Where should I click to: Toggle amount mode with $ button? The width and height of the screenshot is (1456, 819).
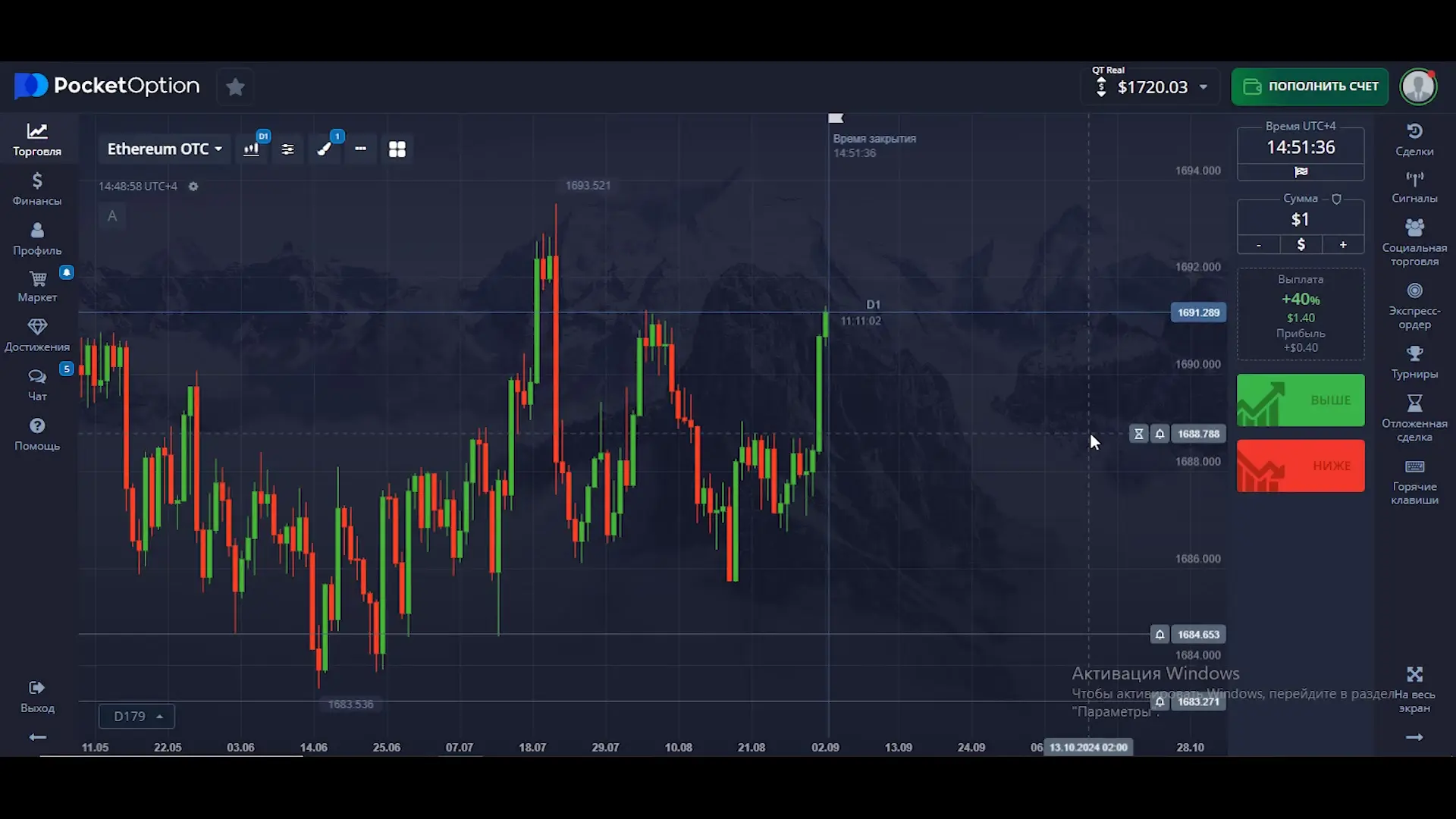(1301, 245)
